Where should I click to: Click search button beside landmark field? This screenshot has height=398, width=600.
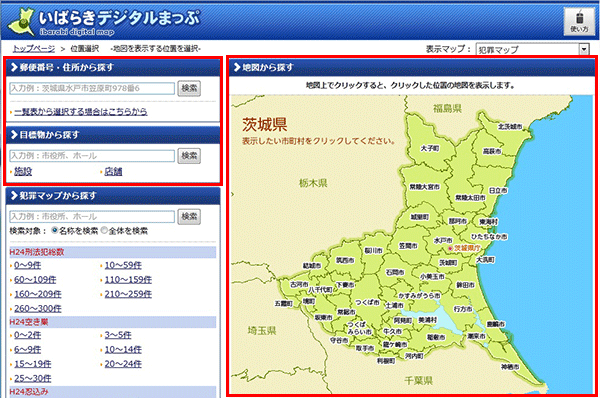click(x=189, y=156)
